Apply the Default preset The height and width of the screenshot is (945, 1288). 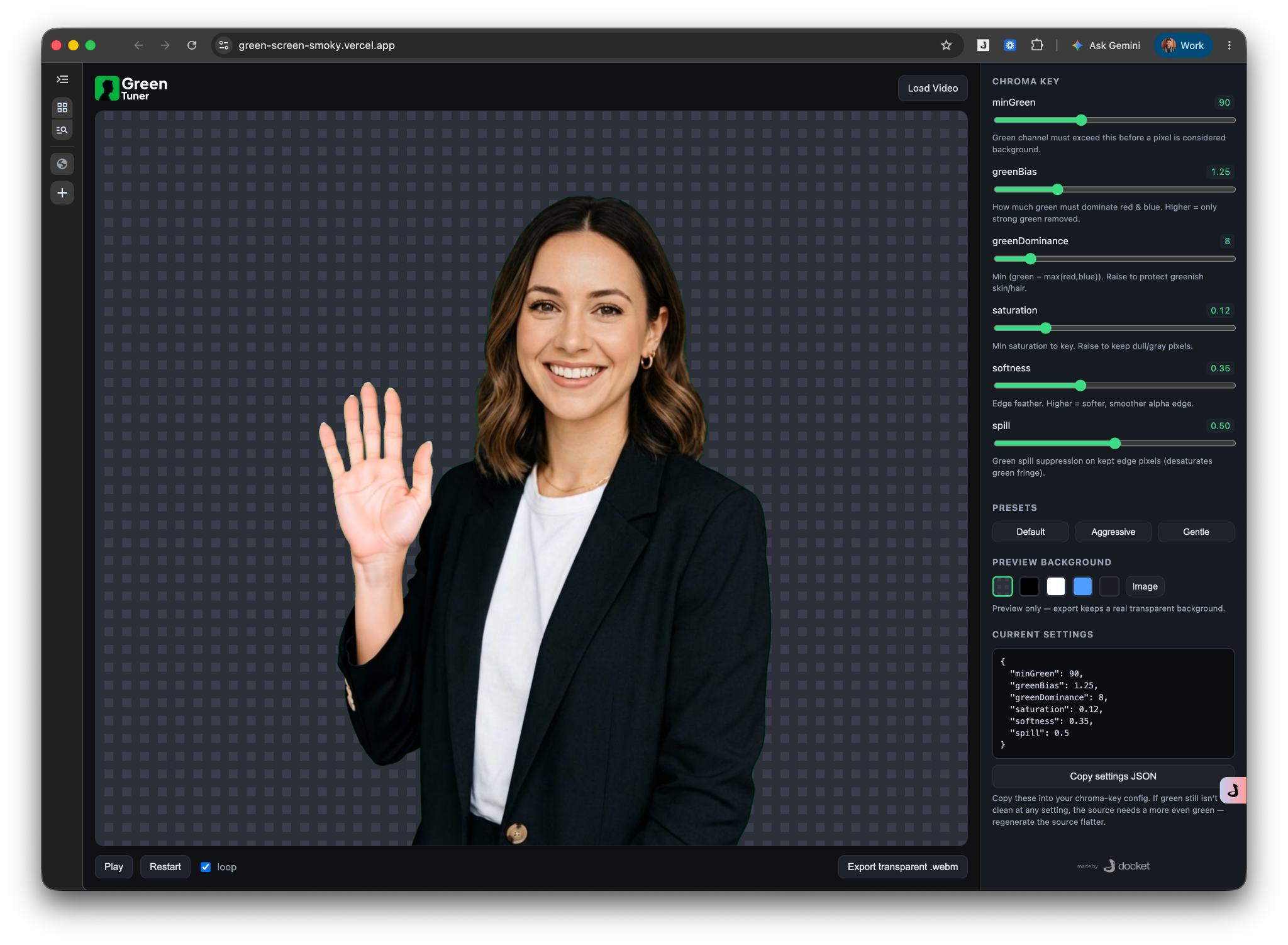tap(1030, 532)
